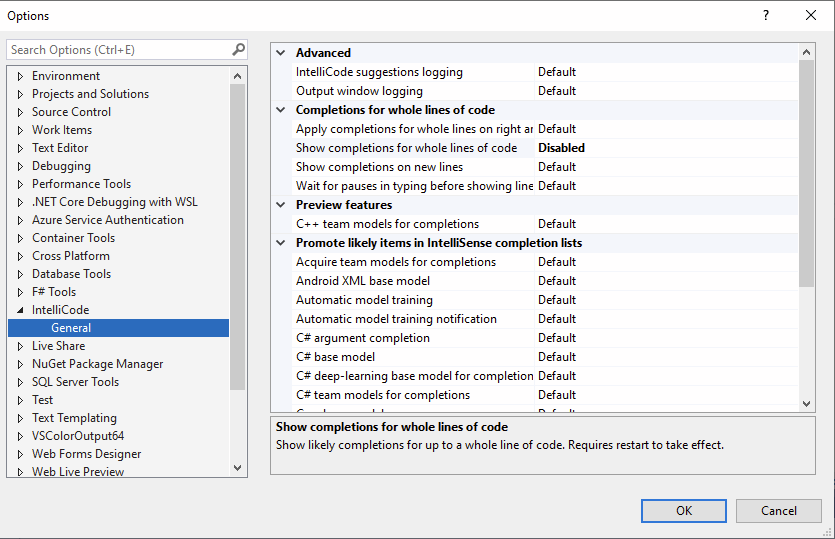Select the Web Forms Designer item
This screenshot has width=835, height=539.
pyautogui.click(x=86, y=454)
